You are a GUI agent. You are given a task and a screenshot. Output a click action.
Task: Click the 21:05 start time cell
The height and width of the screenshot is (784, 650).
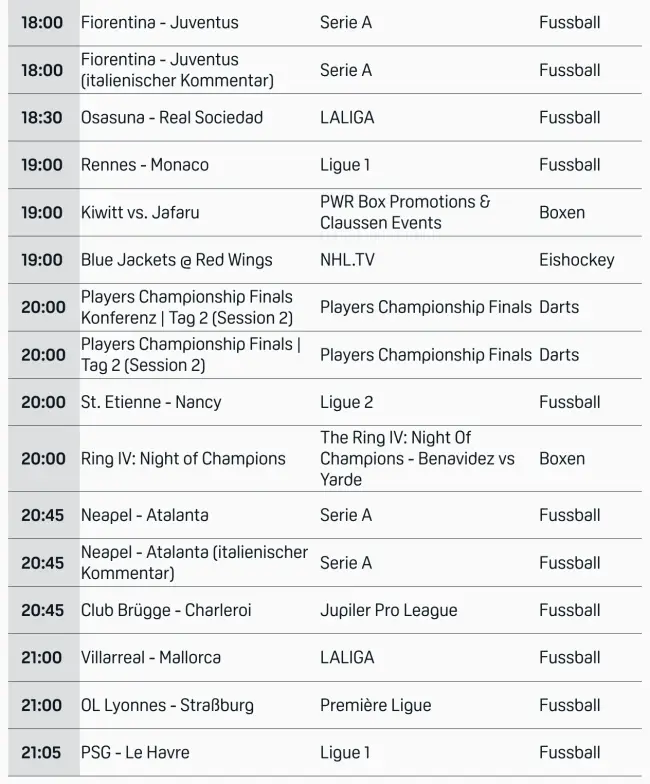tap(42, 752)
